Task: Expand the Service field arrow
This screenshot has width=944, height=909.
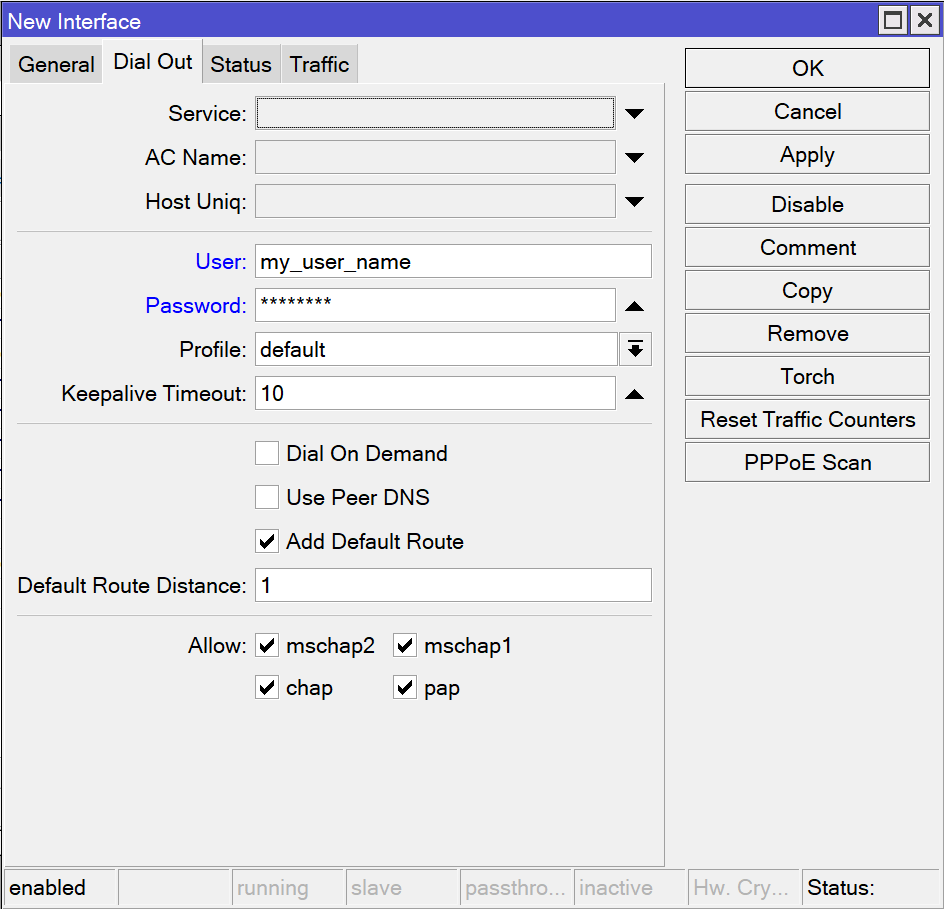Action: click(634, 114)
